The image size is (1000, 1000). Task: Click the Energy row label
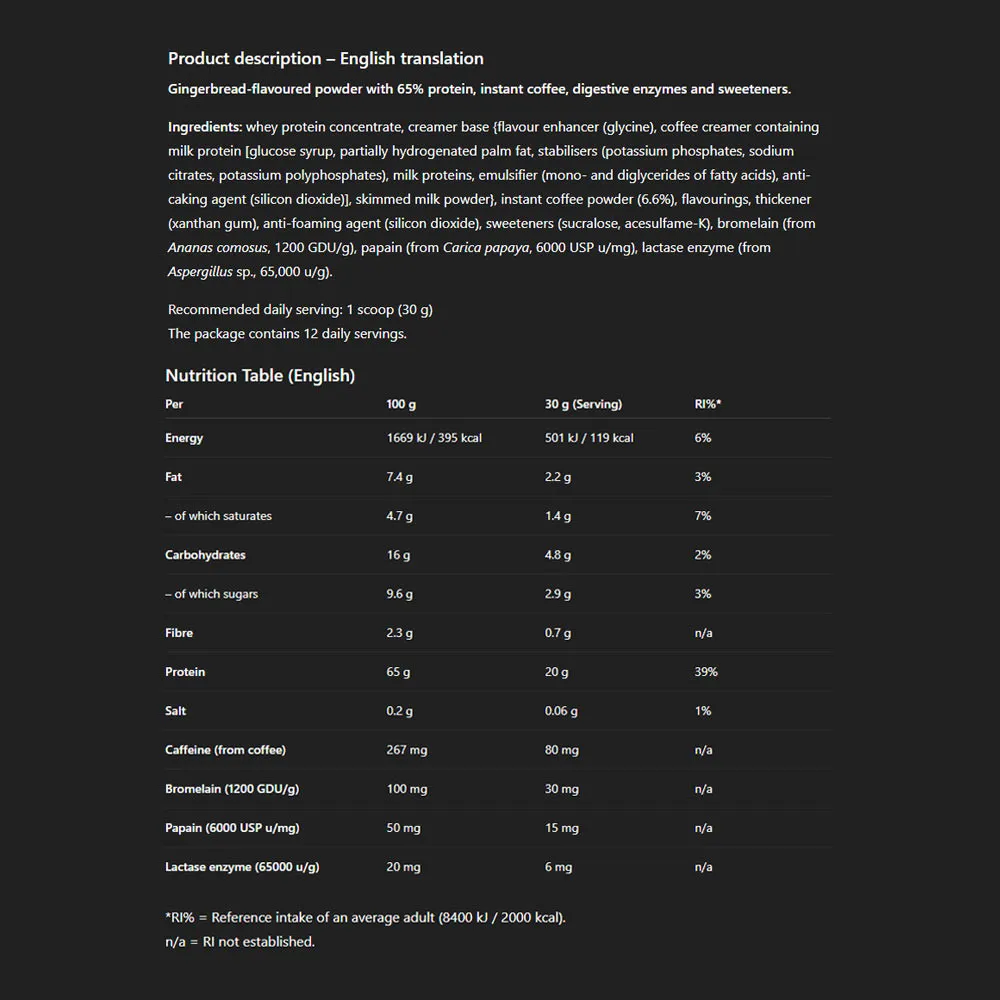pyautogui.click(x=184, y=438)
